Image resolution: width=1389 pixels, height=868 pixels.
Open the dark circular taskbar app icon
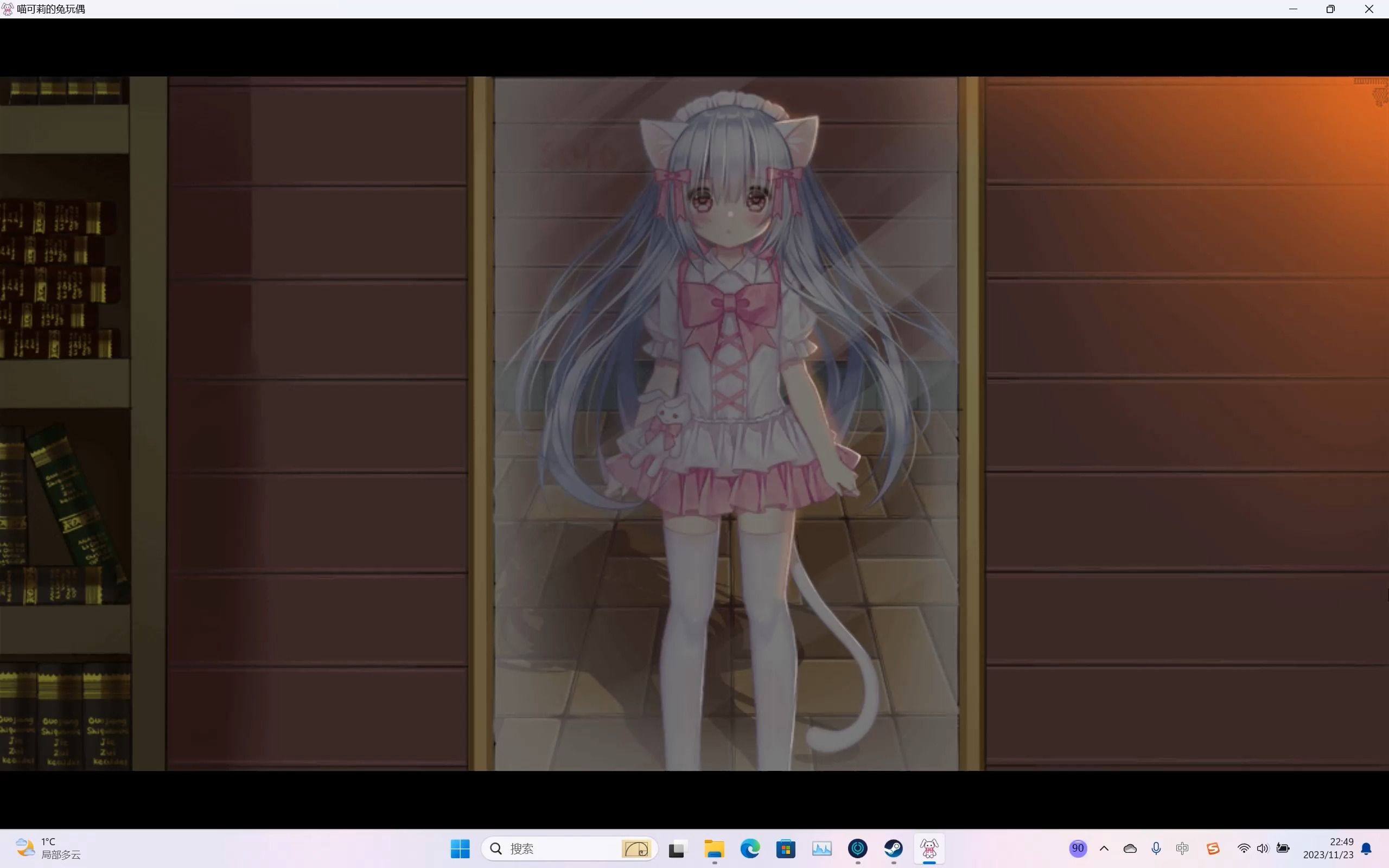(857, 848)
